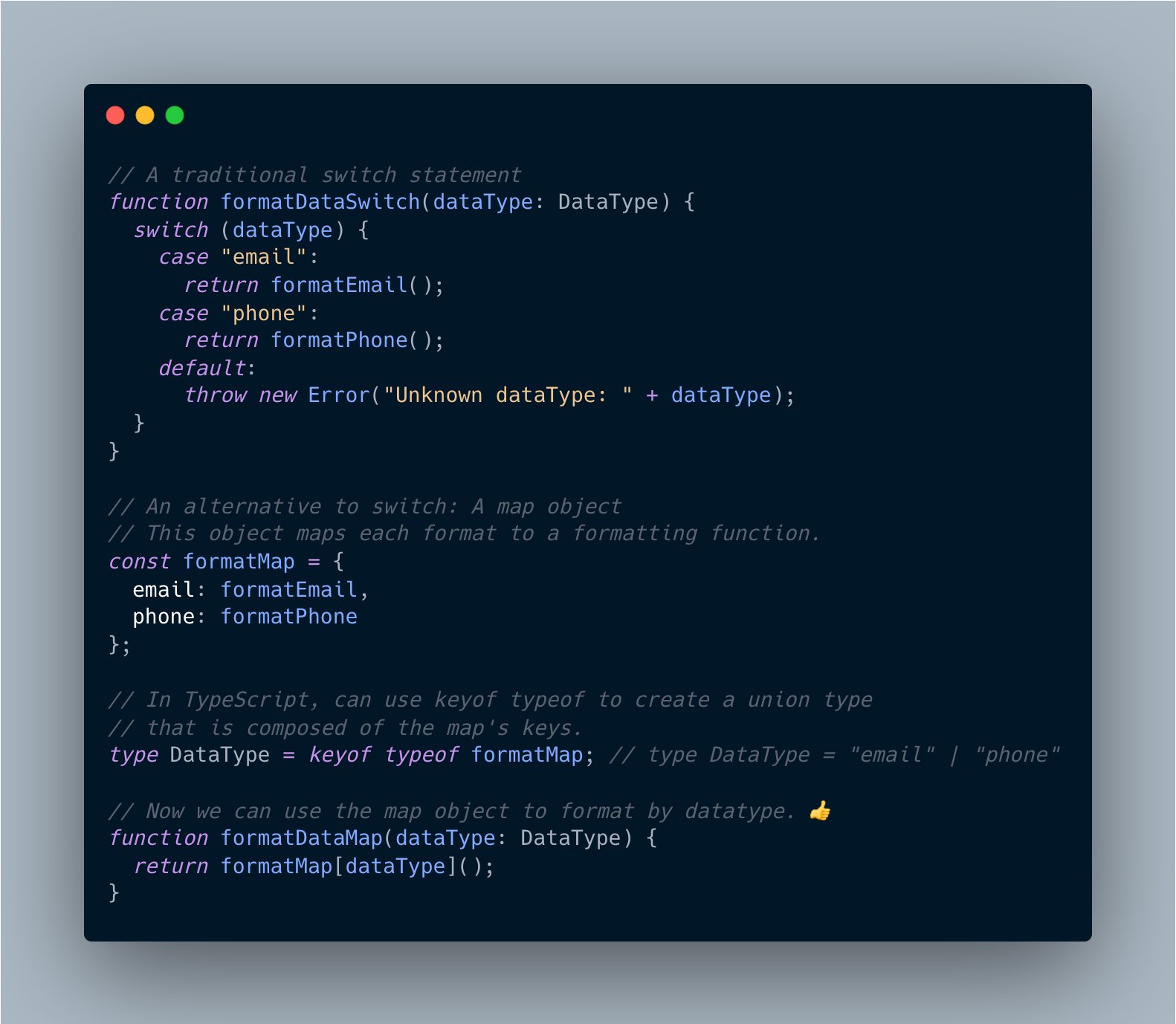The height and width of the screenshot is (1024, 1176).
Task: Click the yellow minimize dot
Action: tap(145, 115)
